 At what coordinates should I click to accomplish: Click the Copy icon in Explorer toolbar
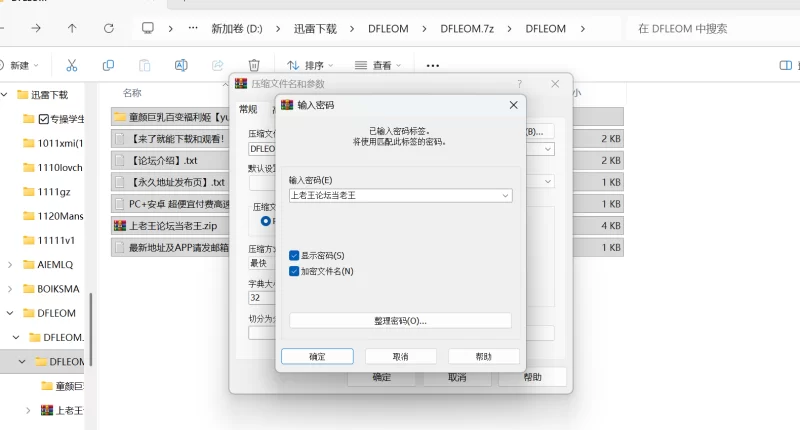pyautogui.click(x=108, y=65)
